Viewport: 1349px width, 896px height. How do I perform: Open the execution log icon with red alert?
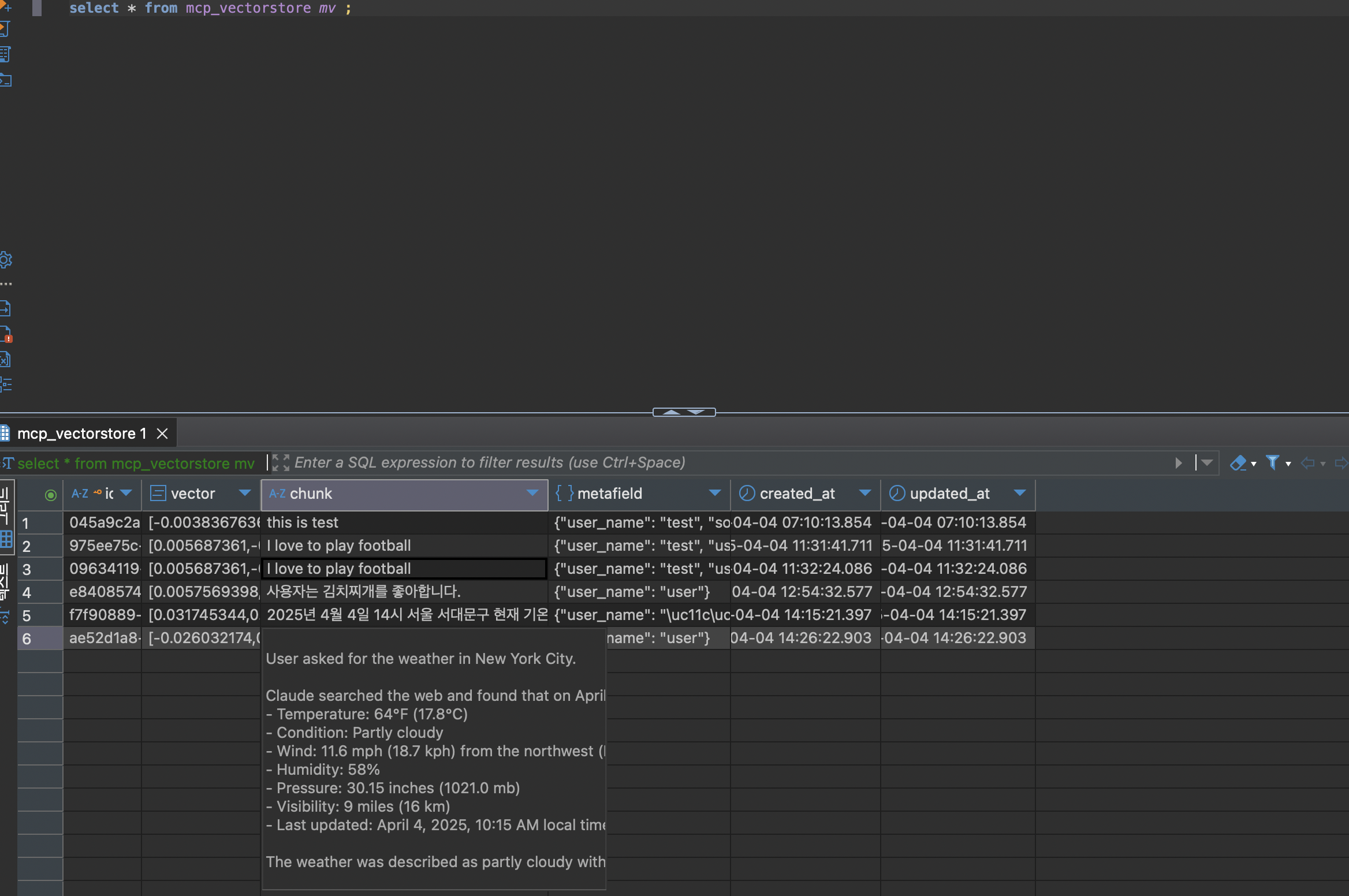(6, 334)
